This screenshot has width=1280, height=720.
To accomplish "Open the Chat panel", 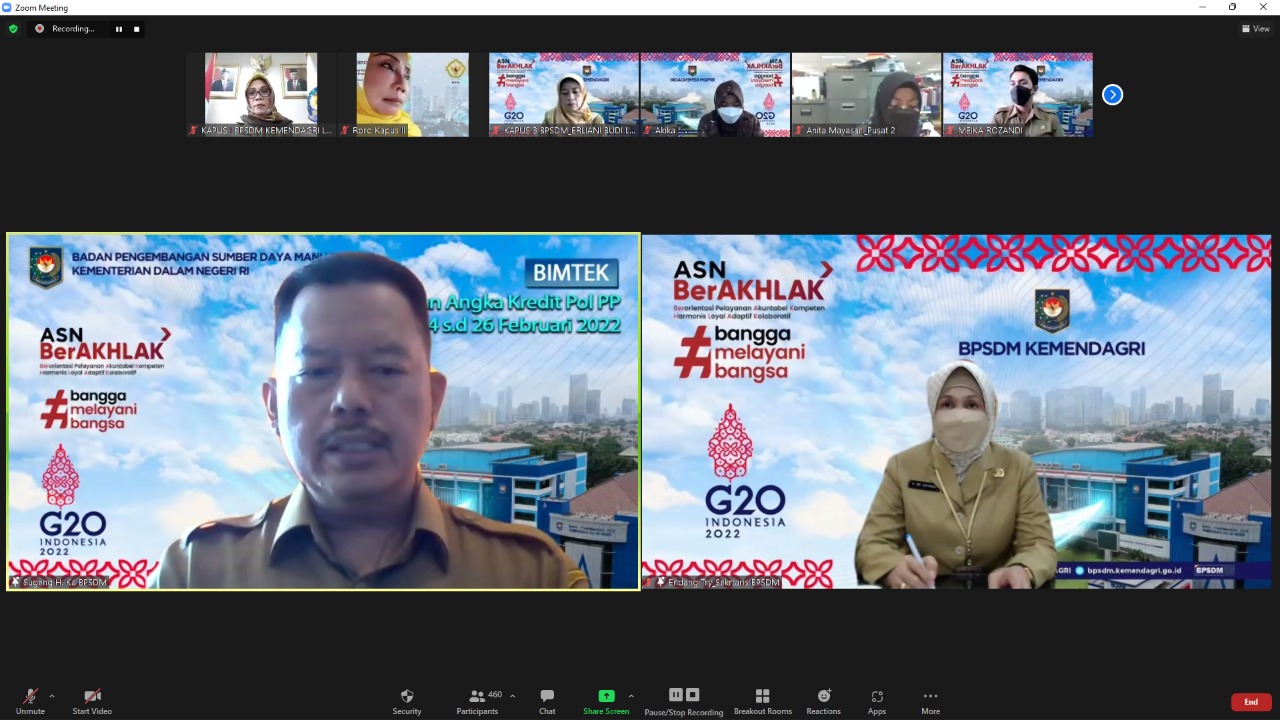I will tap(547, 701).
